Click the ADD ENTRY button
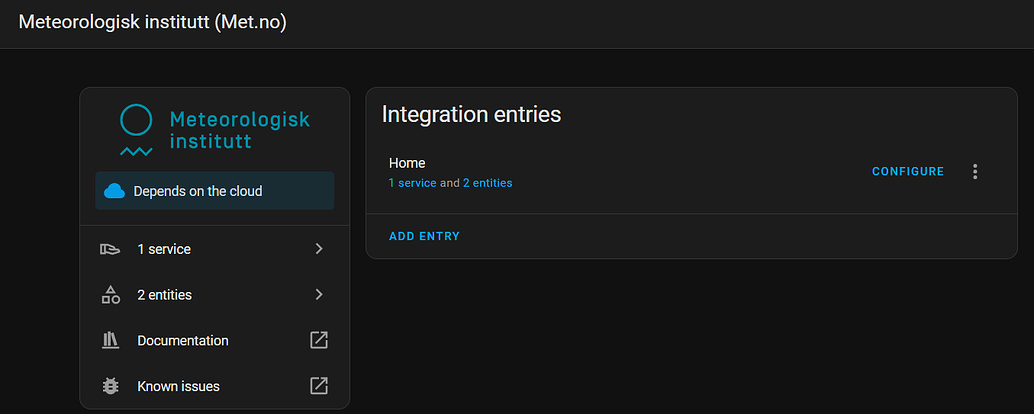 [x=424, y=236]
